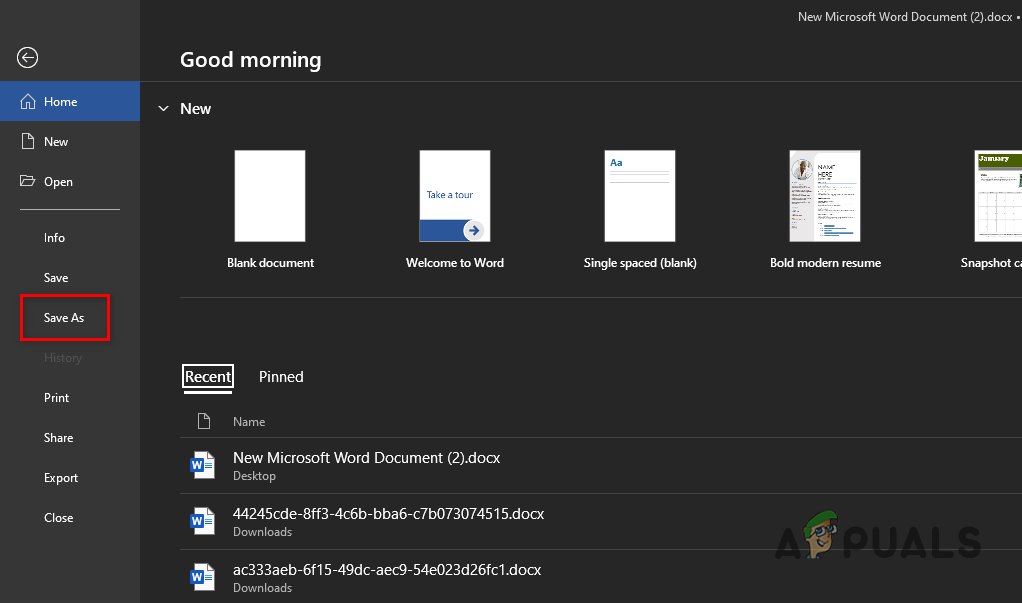
Task: Select the Bold modern resume template
Action: tap(825, 196)
